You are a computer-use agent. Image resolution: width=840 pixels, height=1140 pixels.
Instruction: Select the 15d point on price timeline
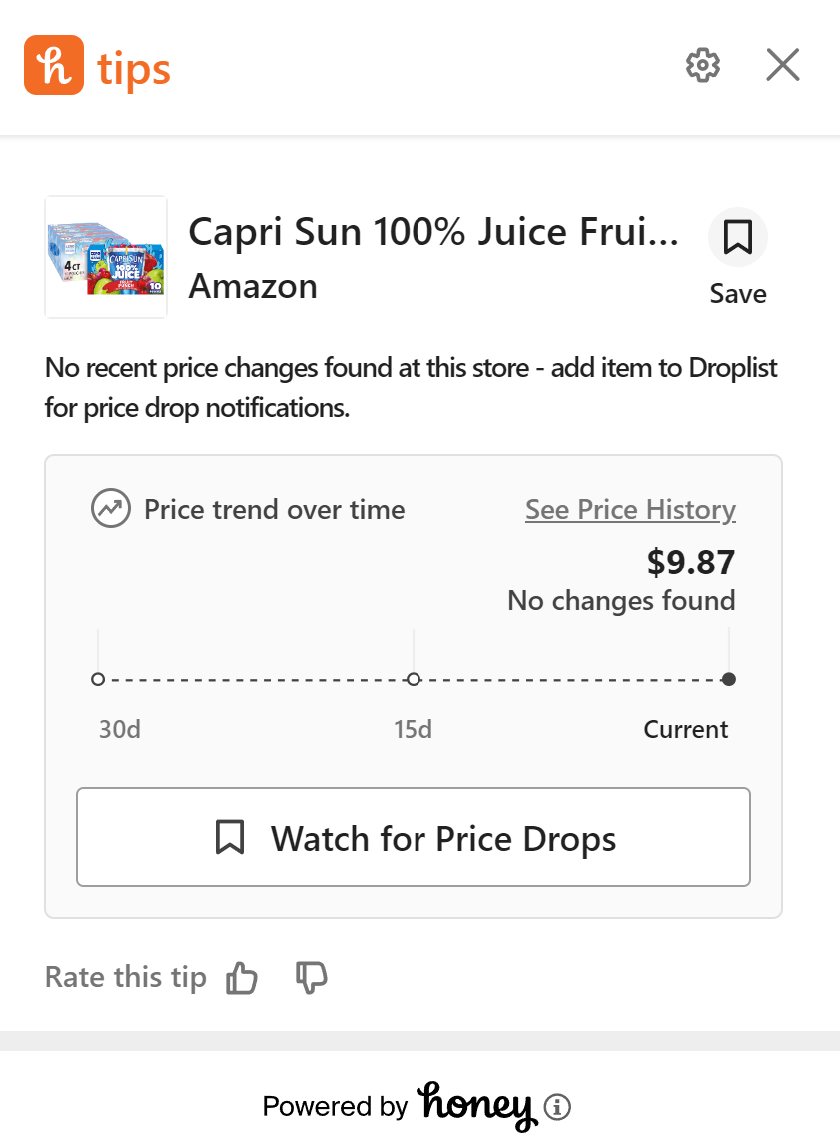tap(414, 679)
